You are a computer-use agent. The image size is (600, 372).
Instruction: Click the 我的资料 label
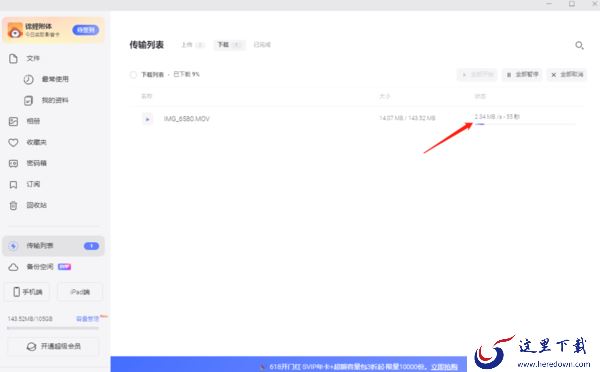55,100
